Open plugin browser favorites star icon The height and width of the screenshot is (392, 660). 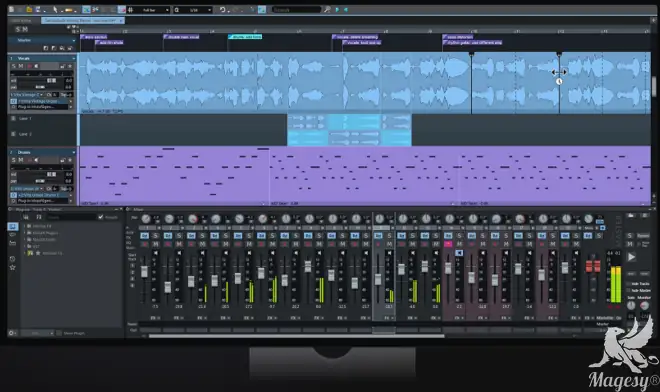pos(12,267)
